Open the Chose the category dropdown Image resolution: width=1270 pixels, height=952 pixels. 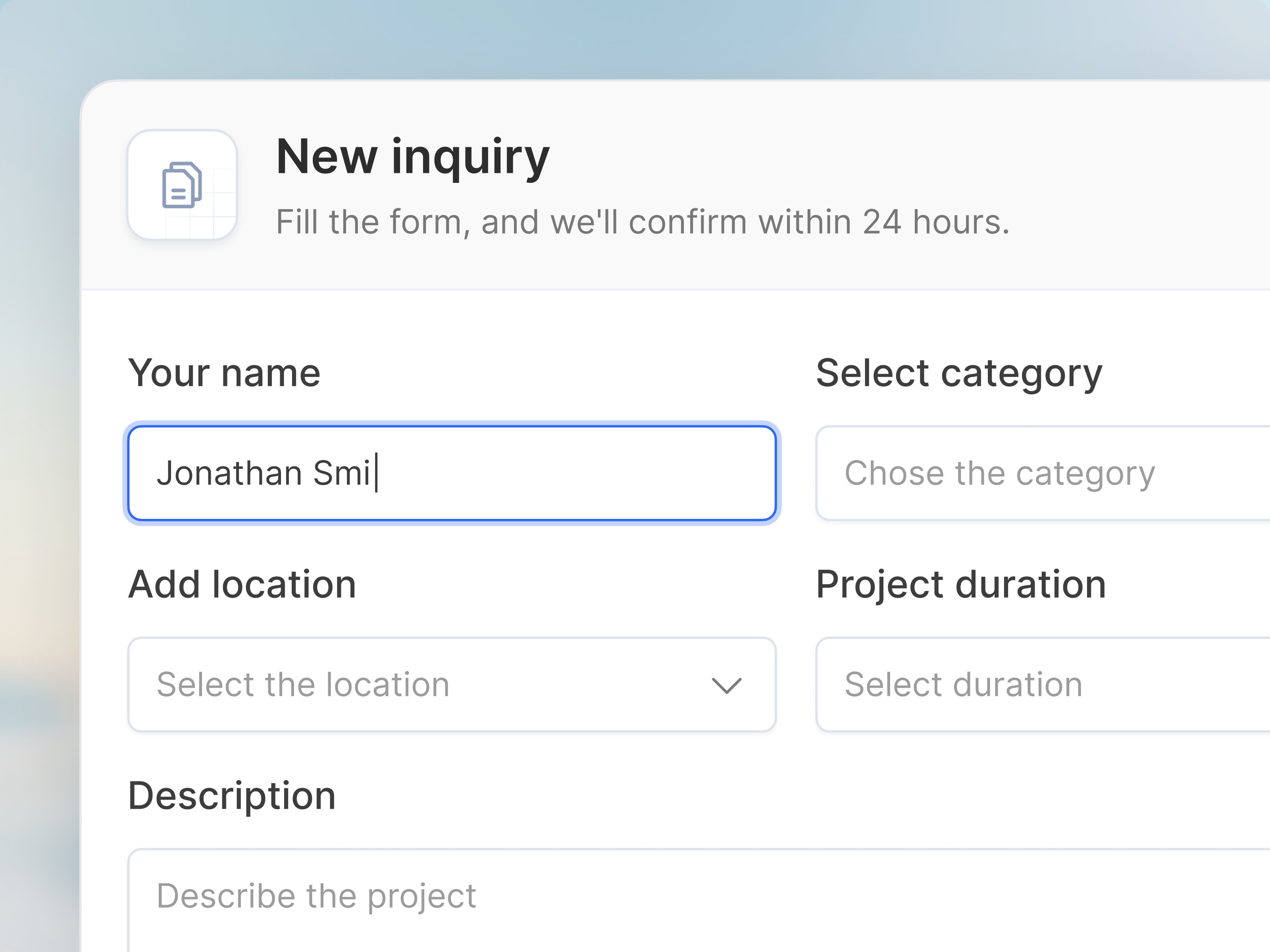(1043, 473)
